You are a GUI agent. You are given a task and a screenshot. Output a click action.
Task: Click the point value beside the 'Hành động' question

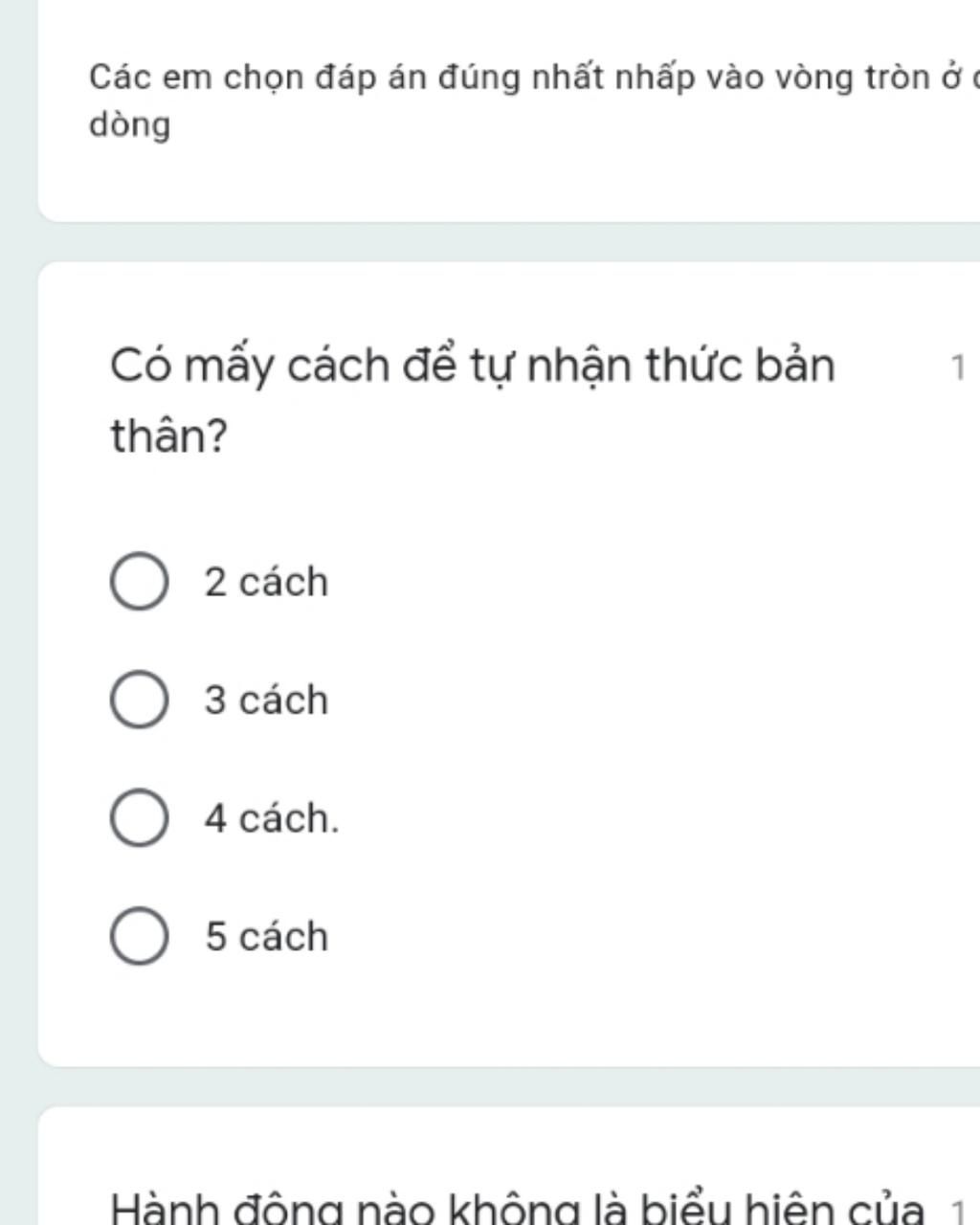[958, 1209]
